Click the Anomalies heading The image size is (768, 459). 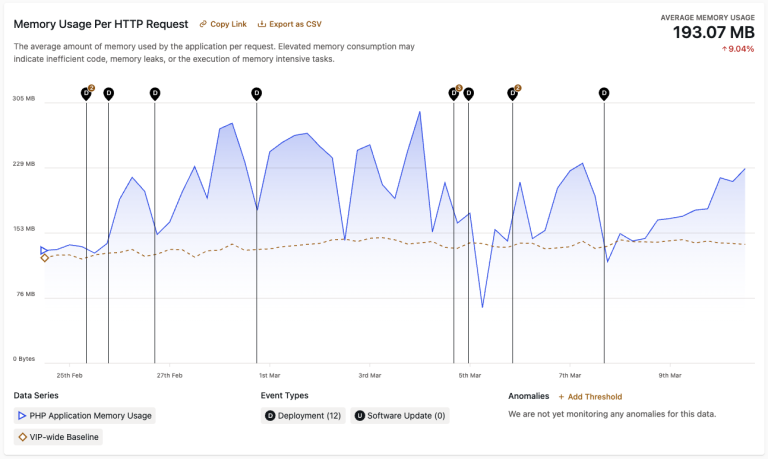528,396
